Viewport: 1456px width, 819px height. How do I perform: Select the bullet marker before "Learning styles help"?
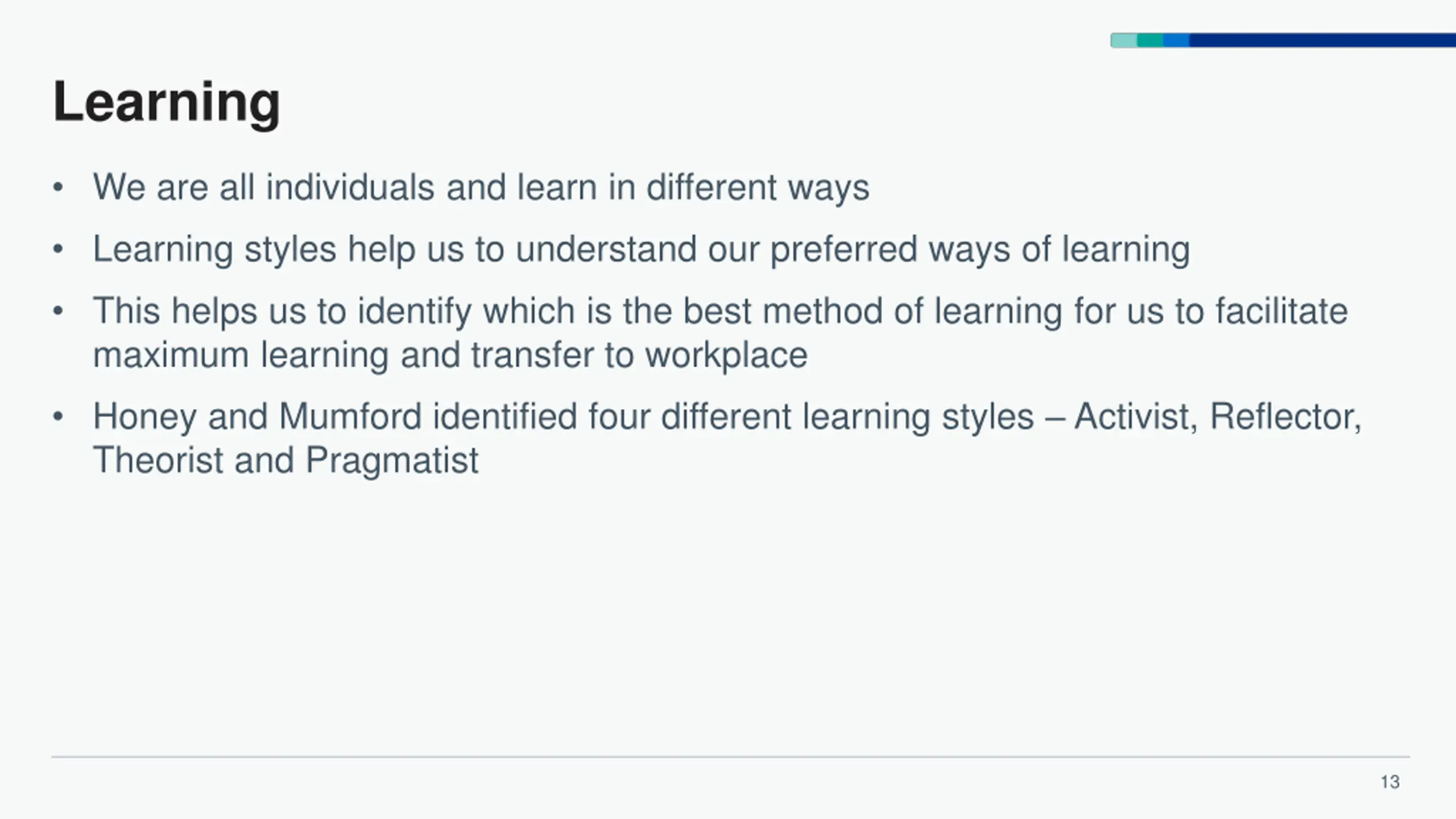pyautogui.click(x=57, y=249)
